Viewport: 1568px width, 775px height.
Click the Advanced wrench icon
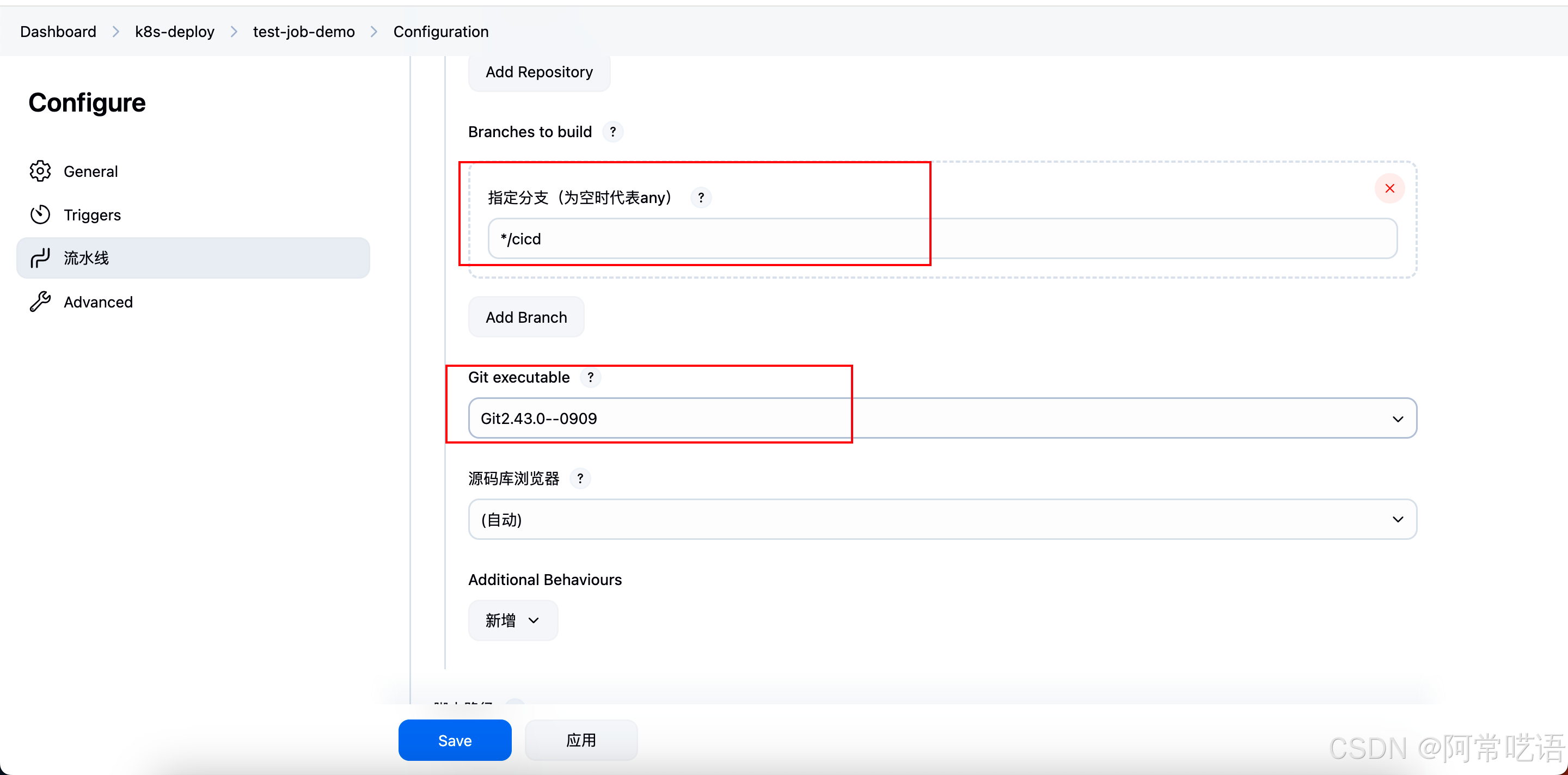coord(40,302)
